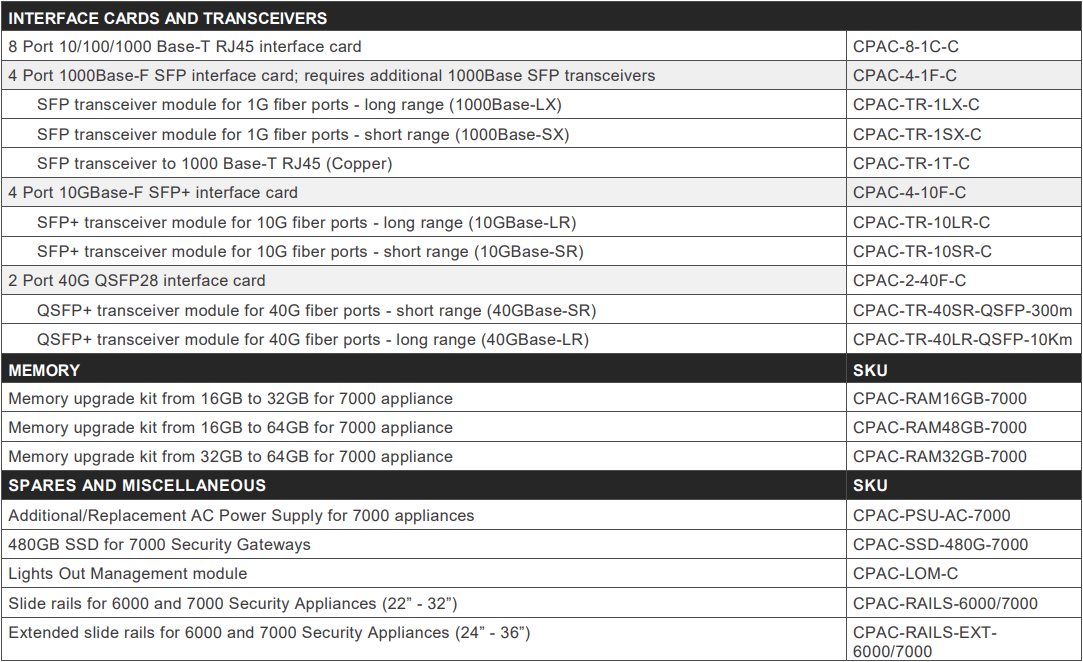Click SKU CPAC-RAM48GB-7000
Screen dimensions: 1083x662
[939, 428]
